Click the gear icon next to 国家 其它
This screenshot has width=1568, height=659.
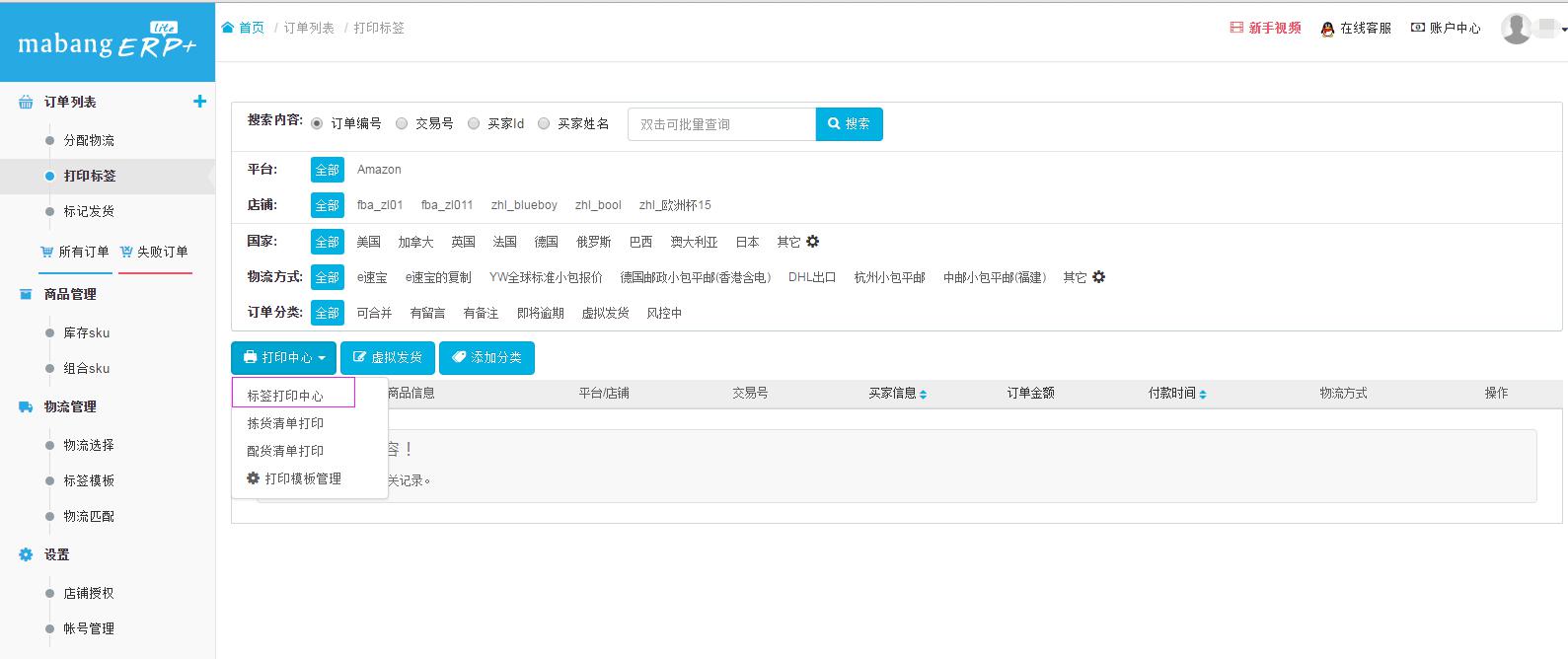point(813,241)
